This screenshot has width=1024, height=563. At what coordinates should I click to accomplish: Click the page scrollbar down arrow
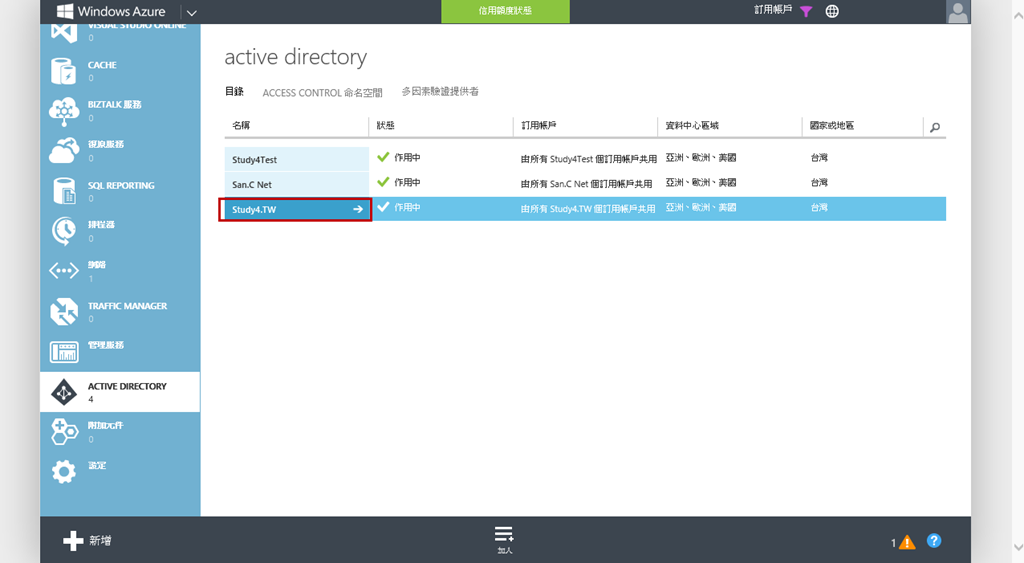1018,547
